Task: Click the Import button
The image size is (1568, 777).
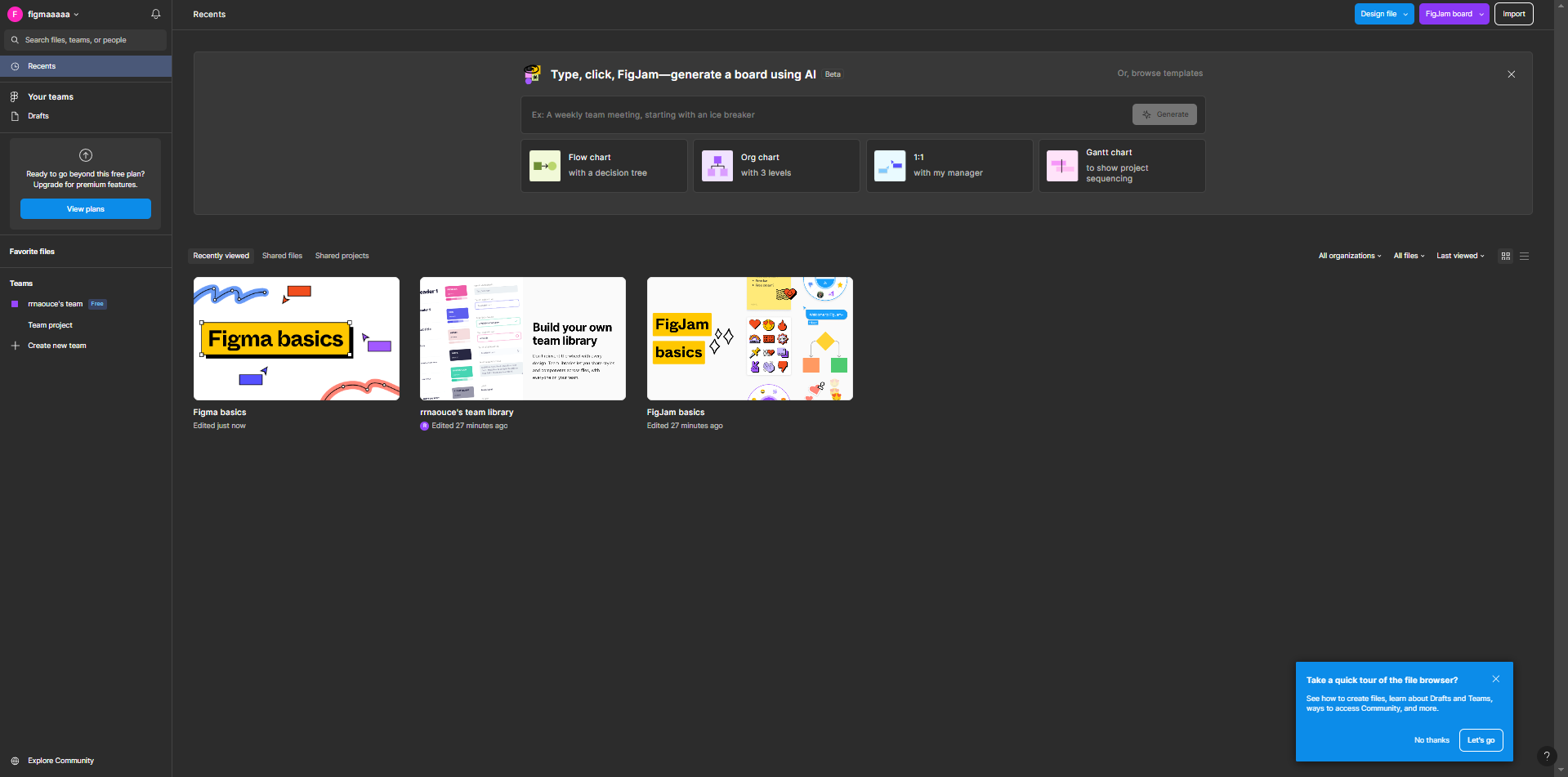Action: (1514, 14)
